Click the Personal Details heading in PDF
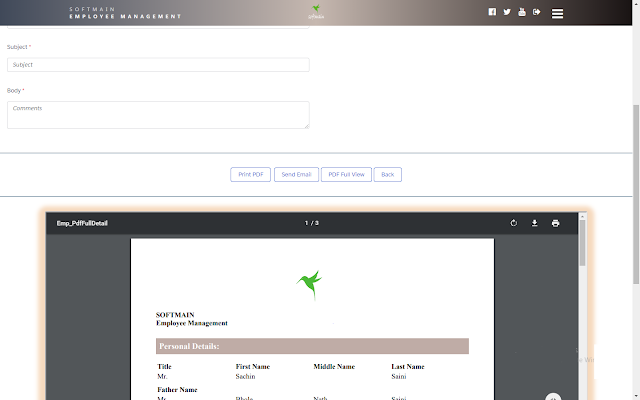This screenshot has width=640, height=400. 189,346
